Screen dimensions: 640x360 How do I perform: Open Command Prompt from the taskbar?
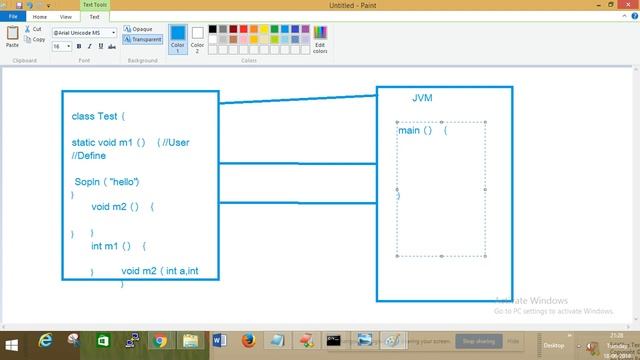pos(333,341)
